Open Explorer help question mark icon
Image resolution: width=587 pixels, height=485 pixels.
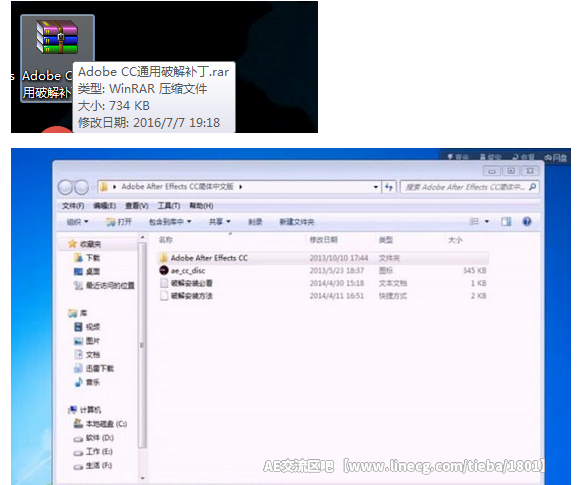pos(527,222)
